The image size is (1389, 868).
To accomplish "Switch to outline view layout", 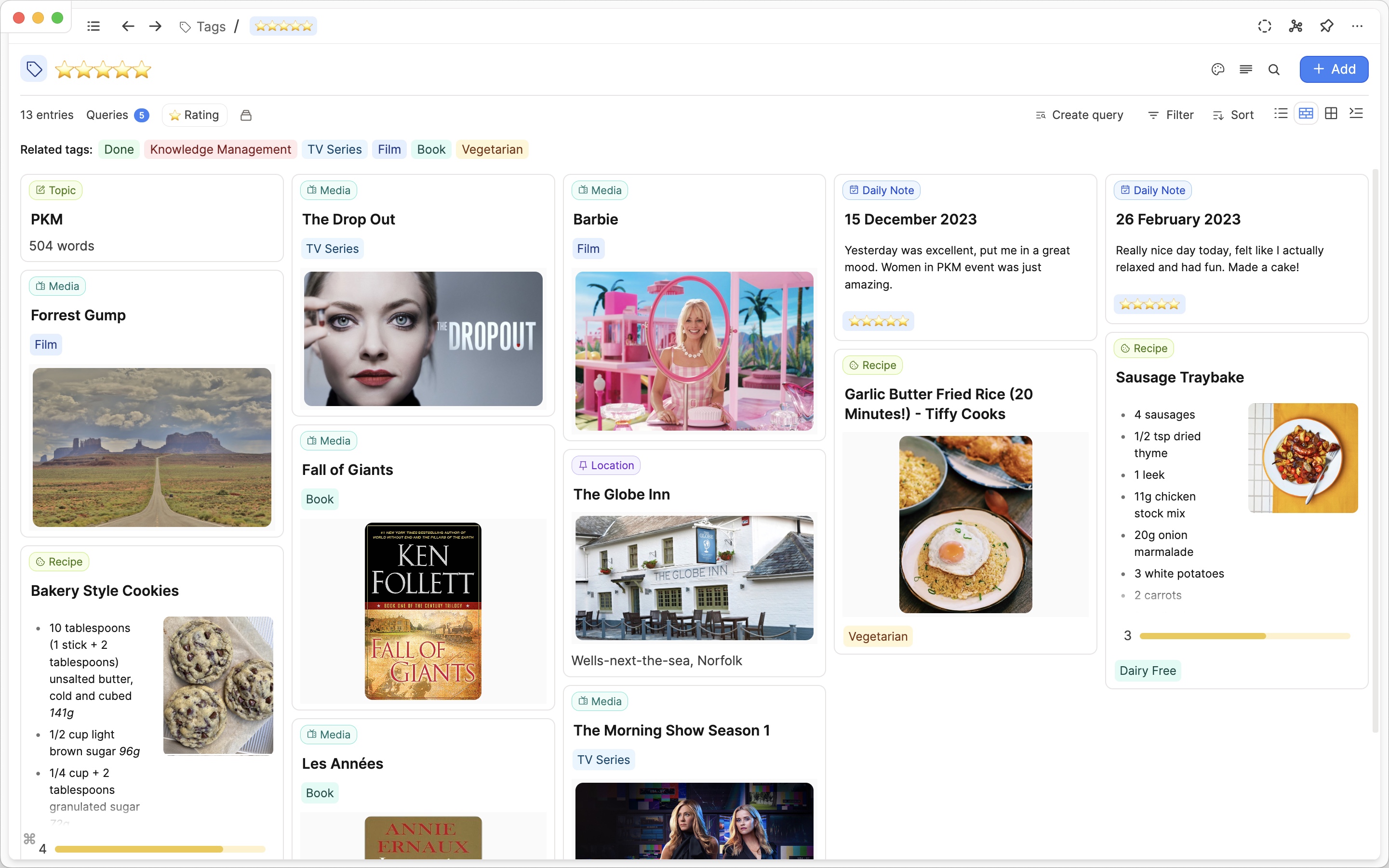I will (x=1356, y=114).
